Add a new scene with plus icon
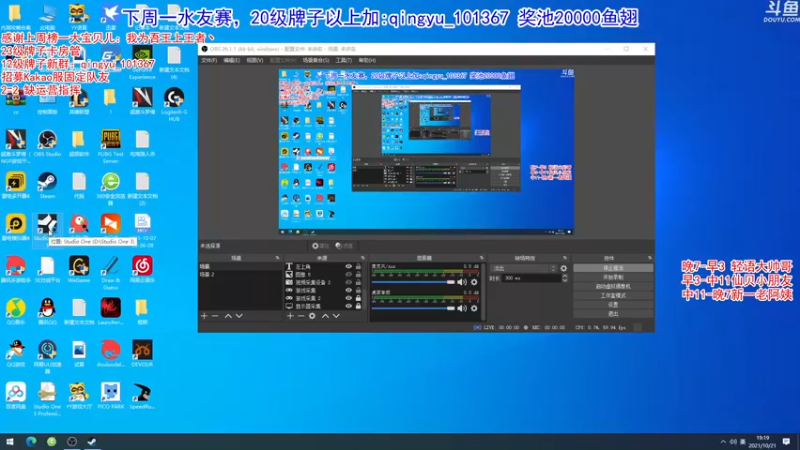 point(204,316)
